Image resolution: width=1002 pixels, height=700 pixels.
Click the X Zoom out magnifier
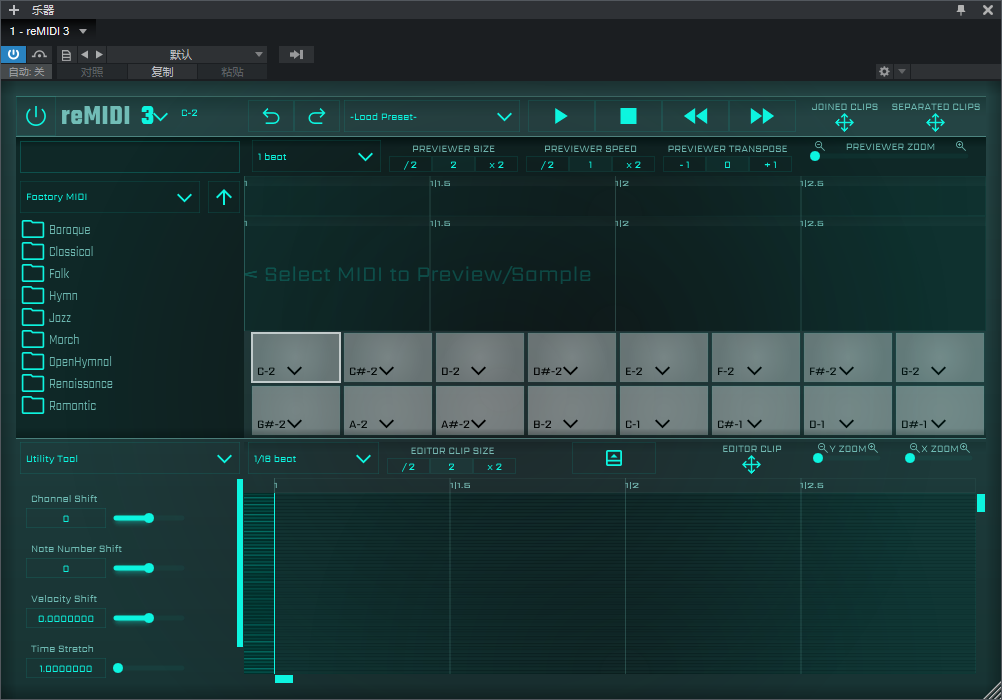(914, 447)
